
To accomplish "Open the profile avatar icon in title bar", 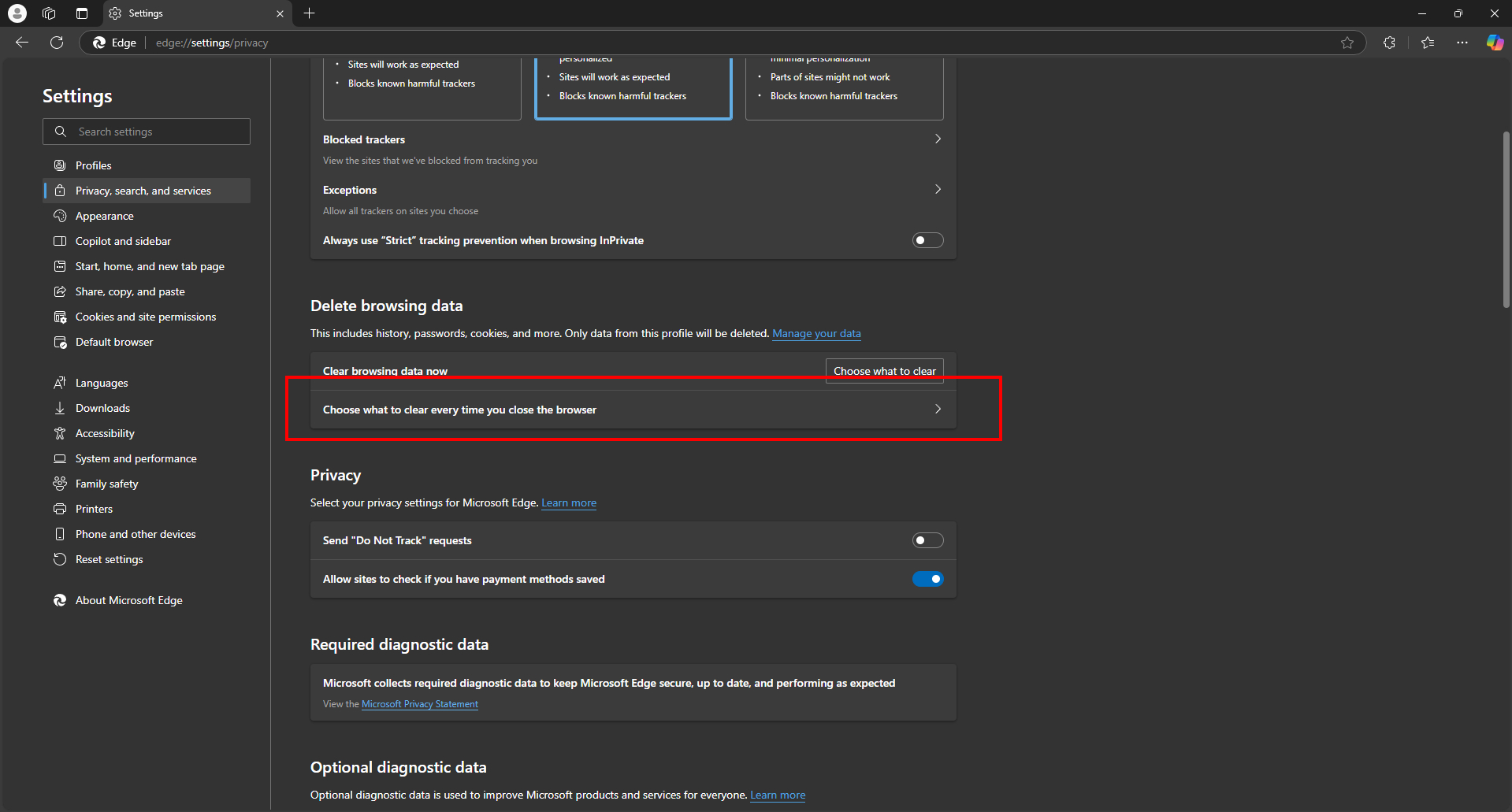I will point(17,13).
